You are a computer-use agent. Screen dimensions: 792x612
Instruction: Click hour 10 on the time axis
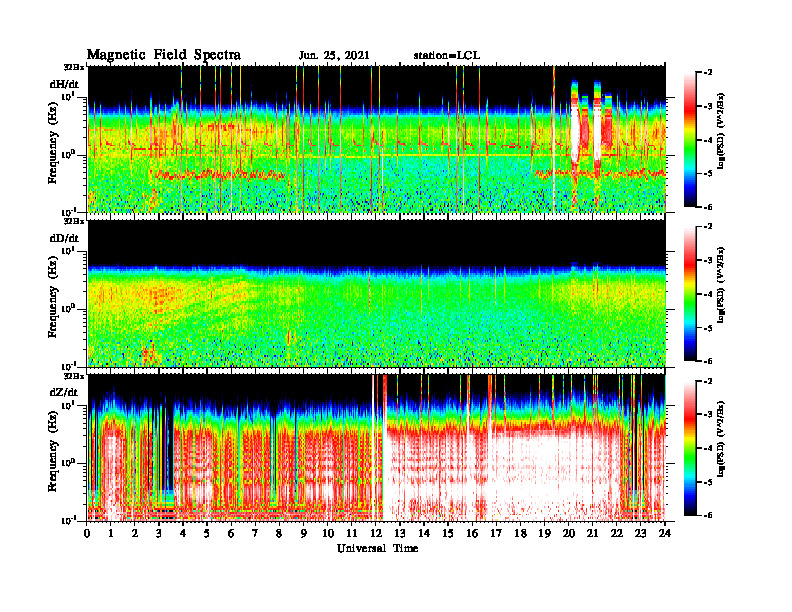(x=328, y=534)
